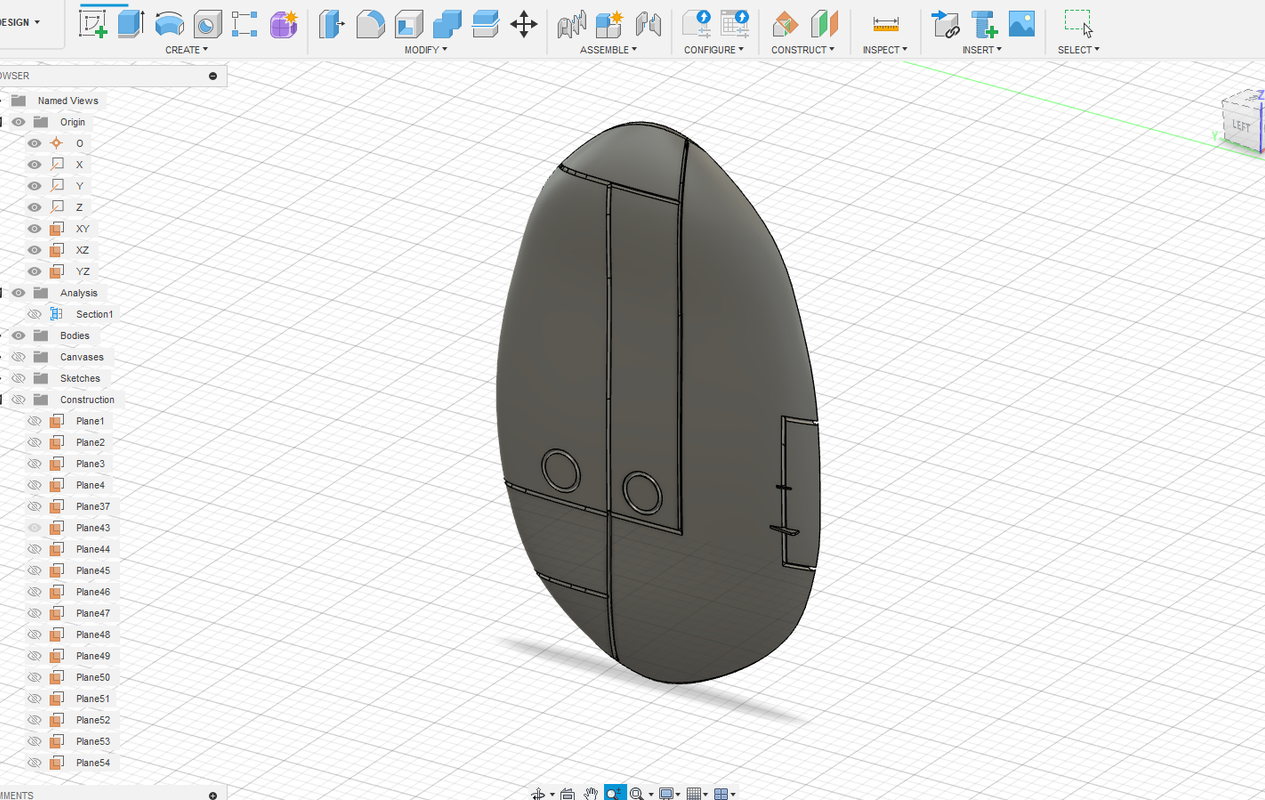Image resolution: width=1265 pixels, height=800 pixels.
Task: Select the Offset Plane tool
Action: 785,24
